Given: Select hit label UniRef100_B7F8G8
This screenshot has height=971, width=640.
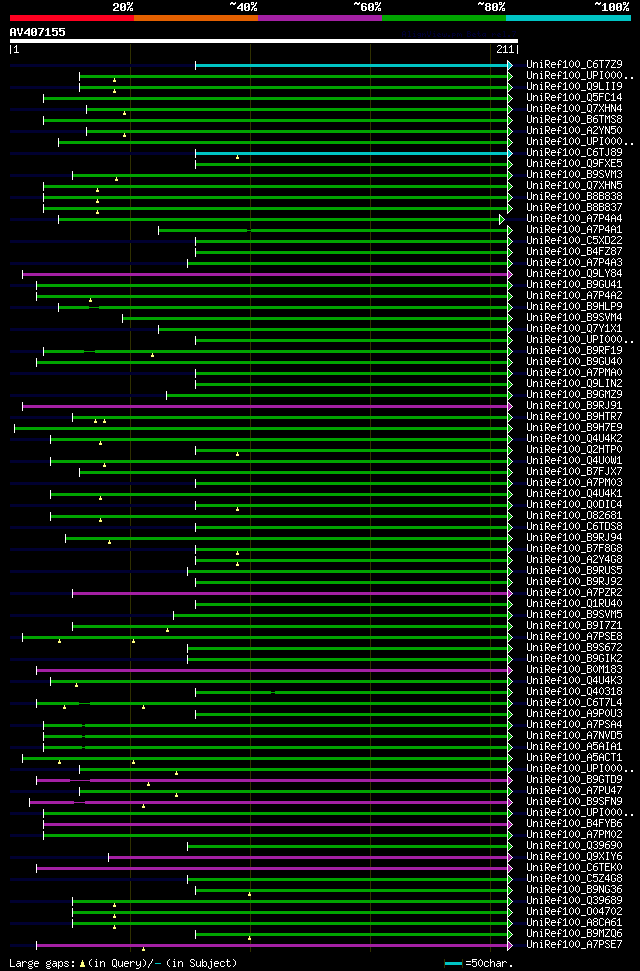Looking at the screenshot, I should (574, 549).
